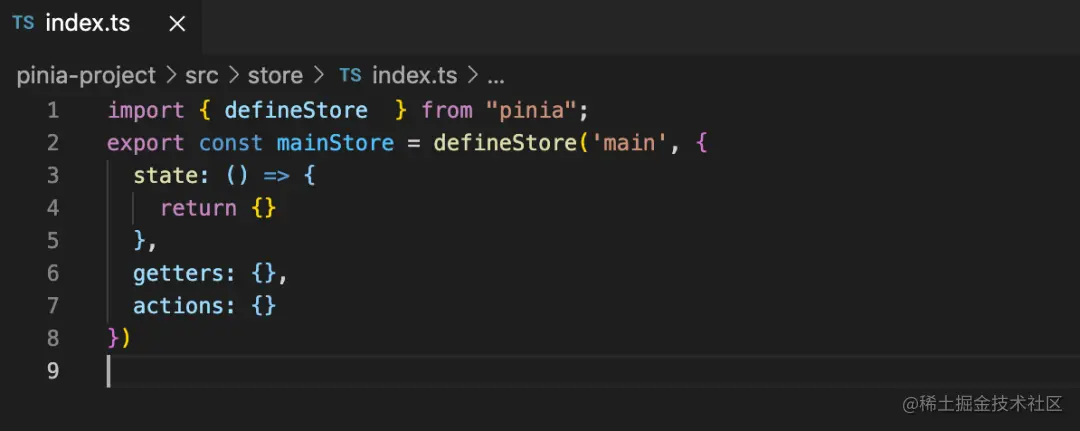Click the closing '})' on line 8
The height and width of the screenshot is (431, 1080).
click(119, 339)
